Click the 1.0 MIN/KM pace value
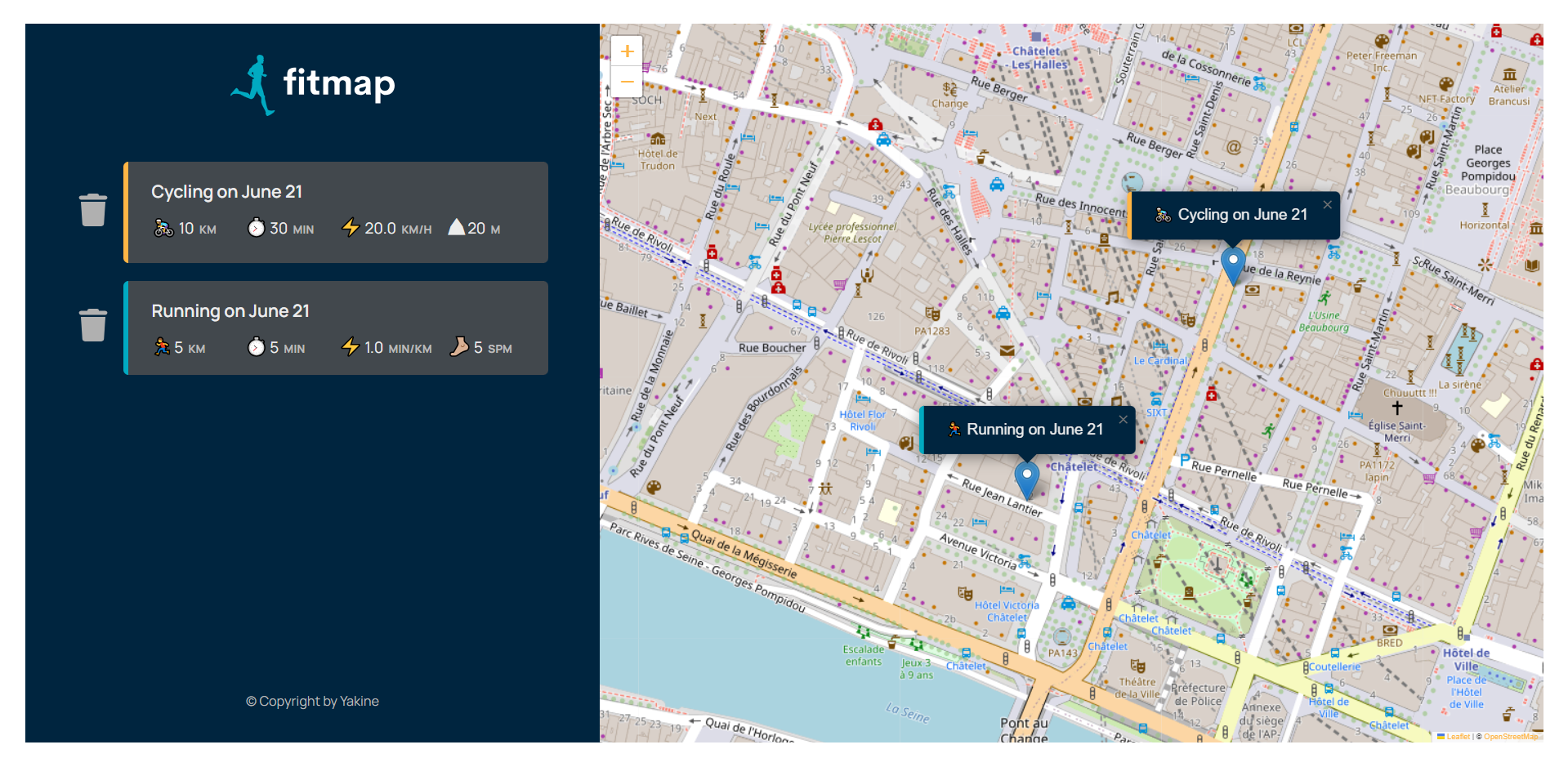 398,348
